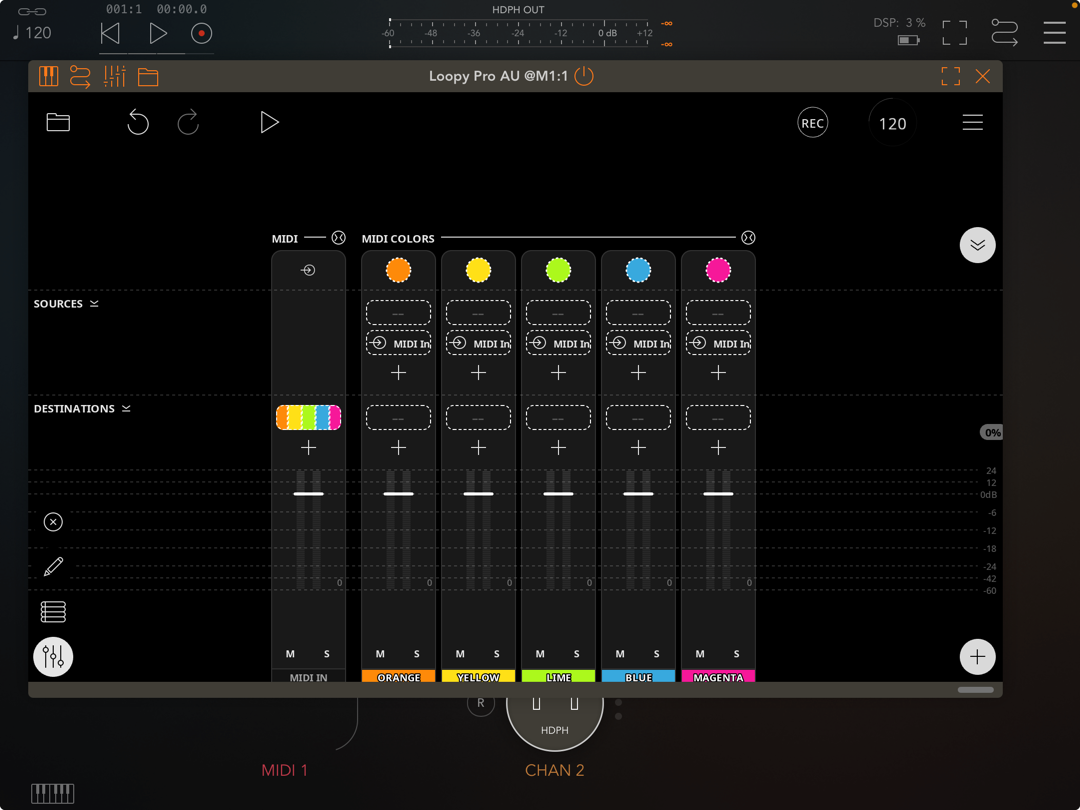This screenshot has height=810, width=1080.
Task: Add a new channel with round plus button
Action: click(977, 657)
